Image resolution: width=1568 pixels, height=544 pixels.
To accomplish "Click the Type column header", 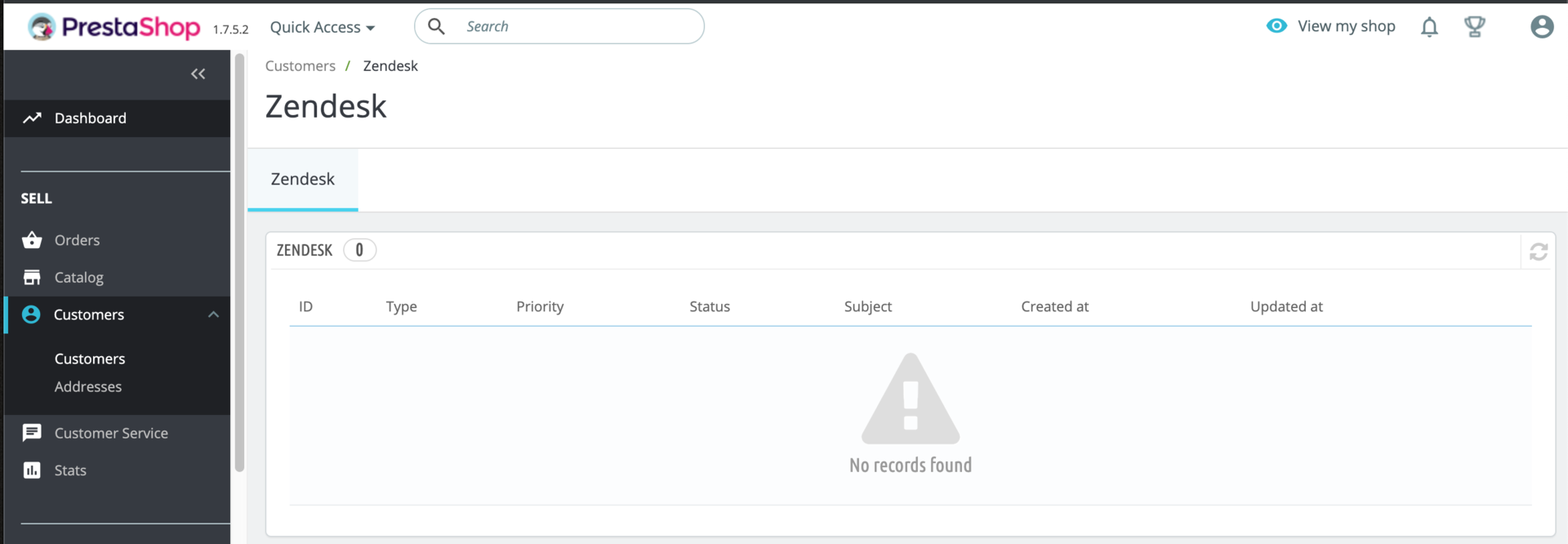I will click(402, 306).
